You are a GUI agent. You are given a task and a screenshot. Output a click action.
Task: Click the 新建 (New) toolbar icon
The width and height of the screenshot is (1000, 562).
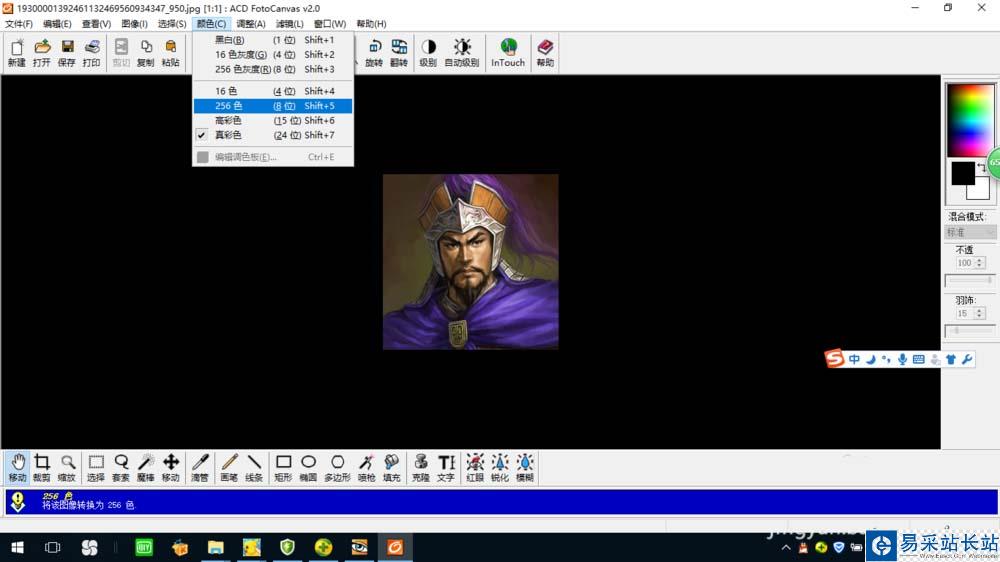coord(17,53)
